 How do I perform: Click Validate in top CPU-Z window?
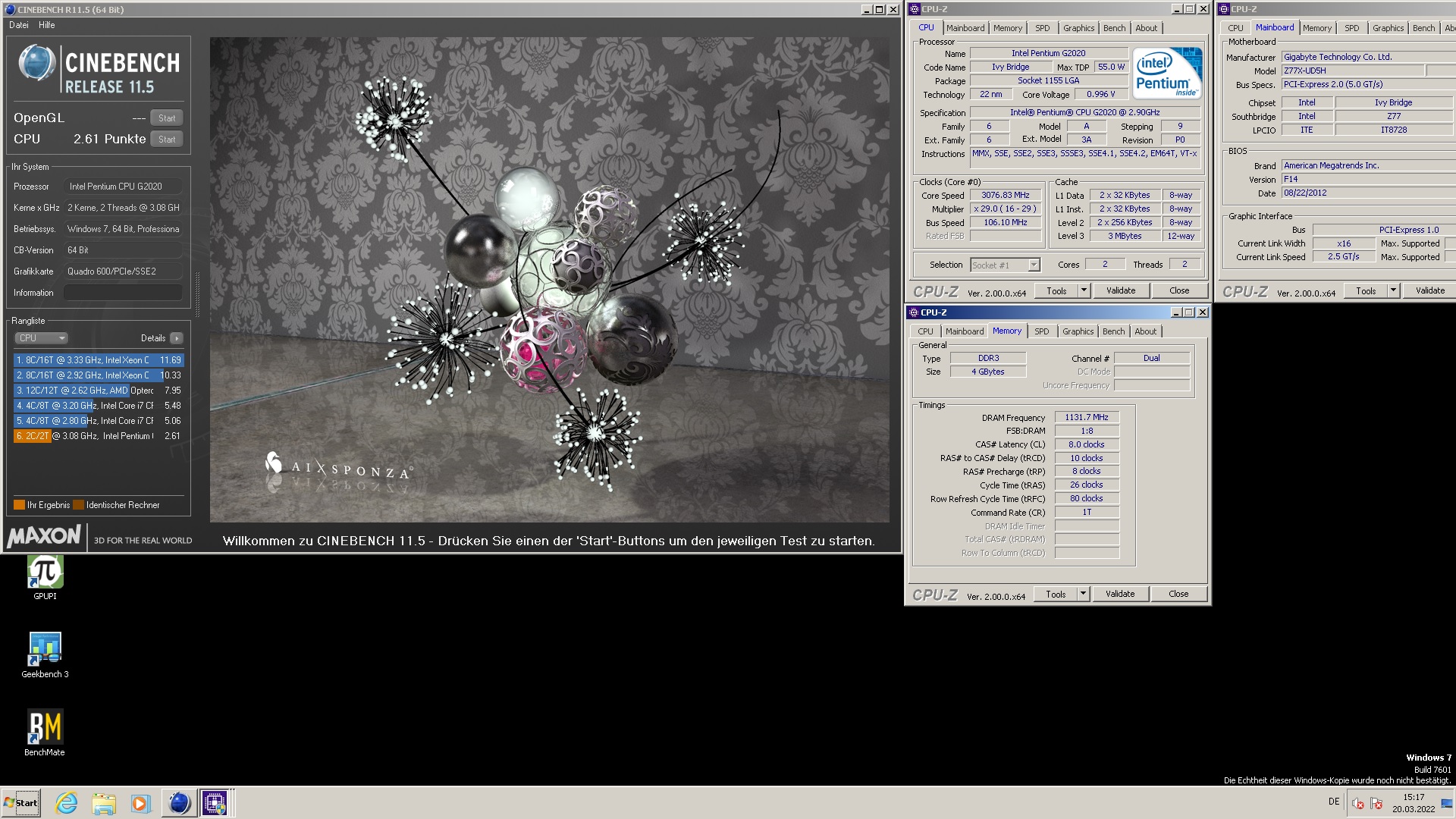click(x=1121, y=291)
